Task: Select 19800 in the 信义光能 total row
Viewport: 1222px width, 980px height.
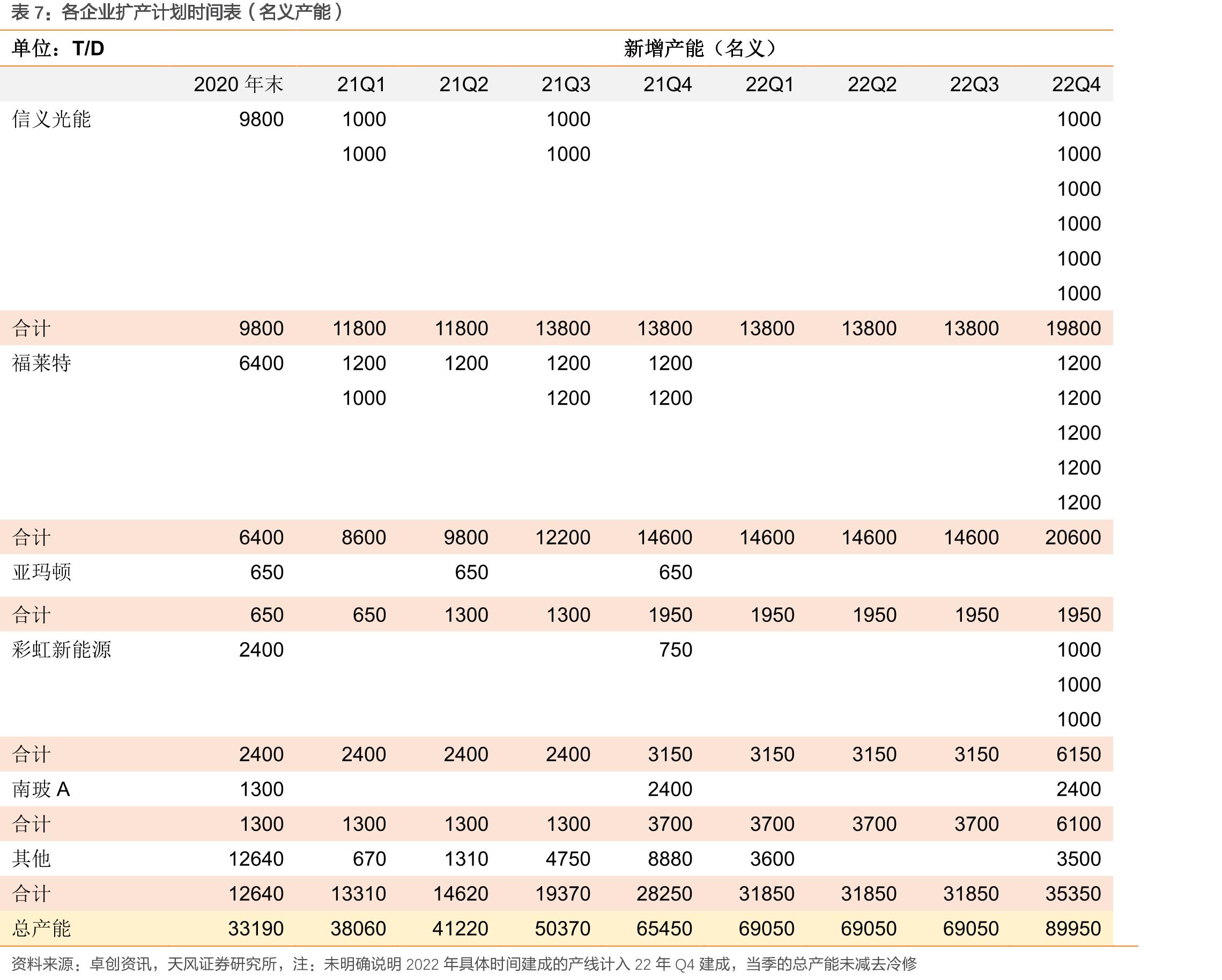Action: point(1073,328)
